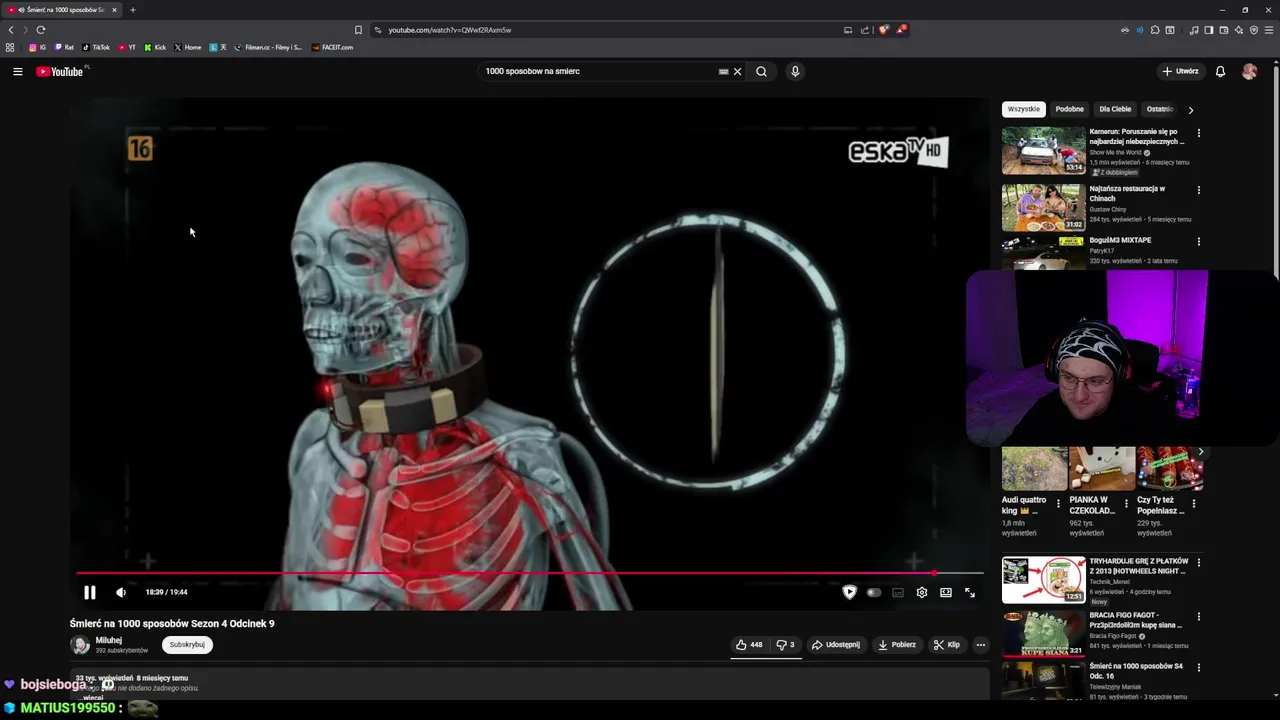Open the IG bookmark
This screenshot has width=1280, height=720.
[38, 47]
